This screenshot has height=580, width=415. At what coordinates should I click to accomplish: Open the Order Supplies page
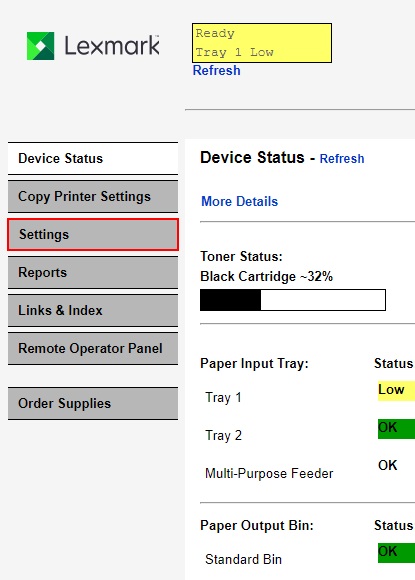pyautogui.click(x=93, y=404)
